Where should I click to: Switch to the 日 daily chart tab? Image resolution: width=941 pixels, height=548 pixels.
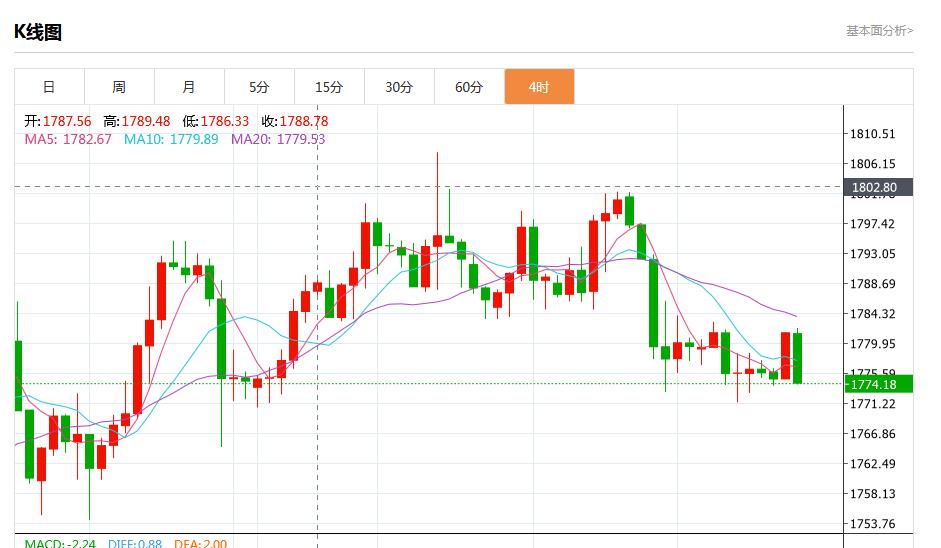click(x=49, y=87)
